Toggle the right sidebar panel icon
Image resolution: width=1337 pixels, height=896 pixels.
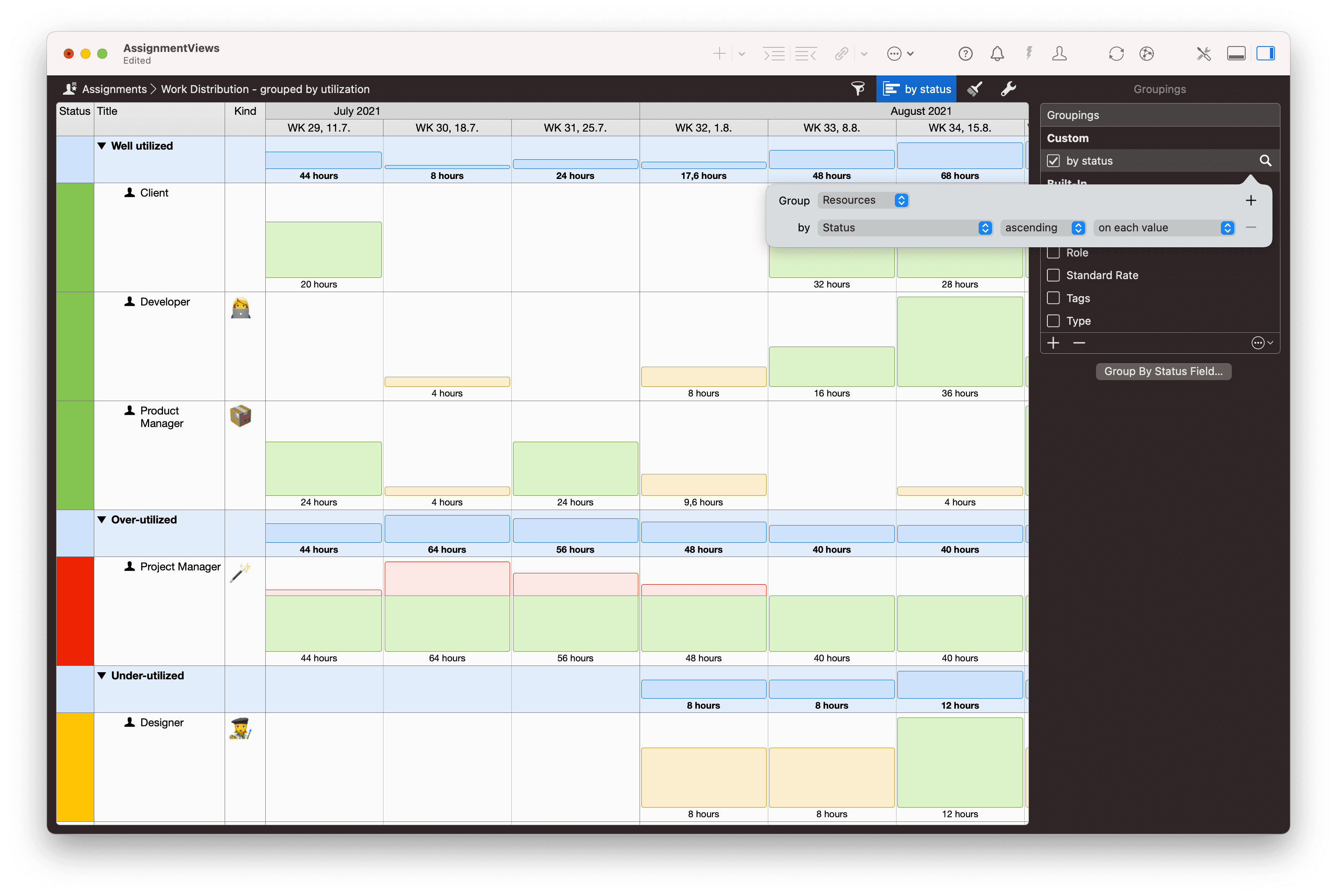click(x=1266, y=53)
